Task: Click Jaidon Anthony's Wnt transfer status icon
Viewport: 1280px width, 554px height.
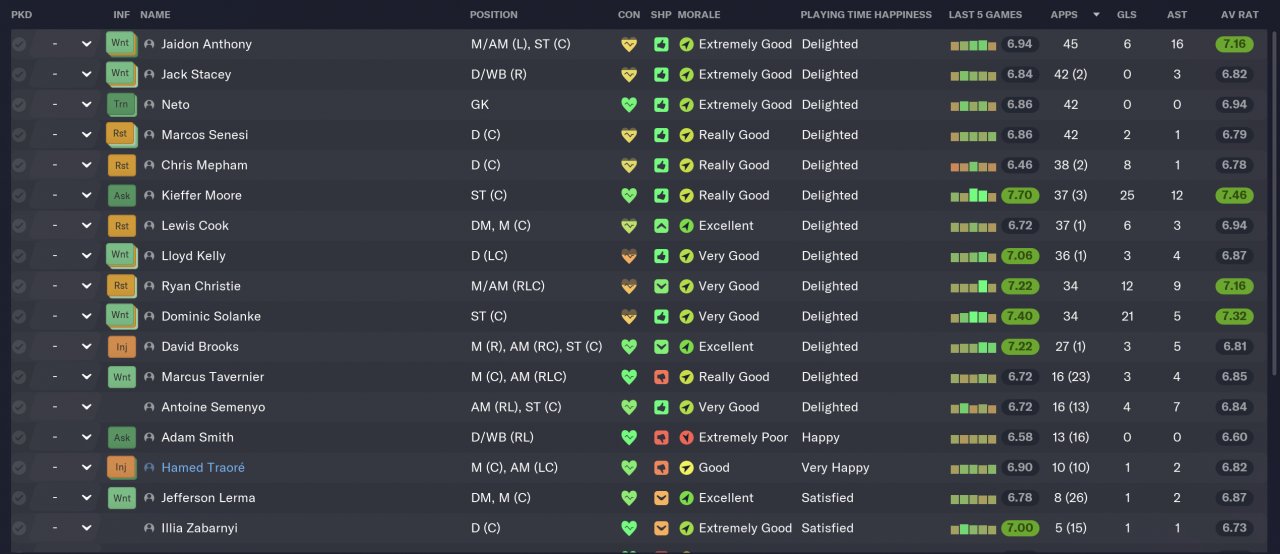Action: [121, 44]
